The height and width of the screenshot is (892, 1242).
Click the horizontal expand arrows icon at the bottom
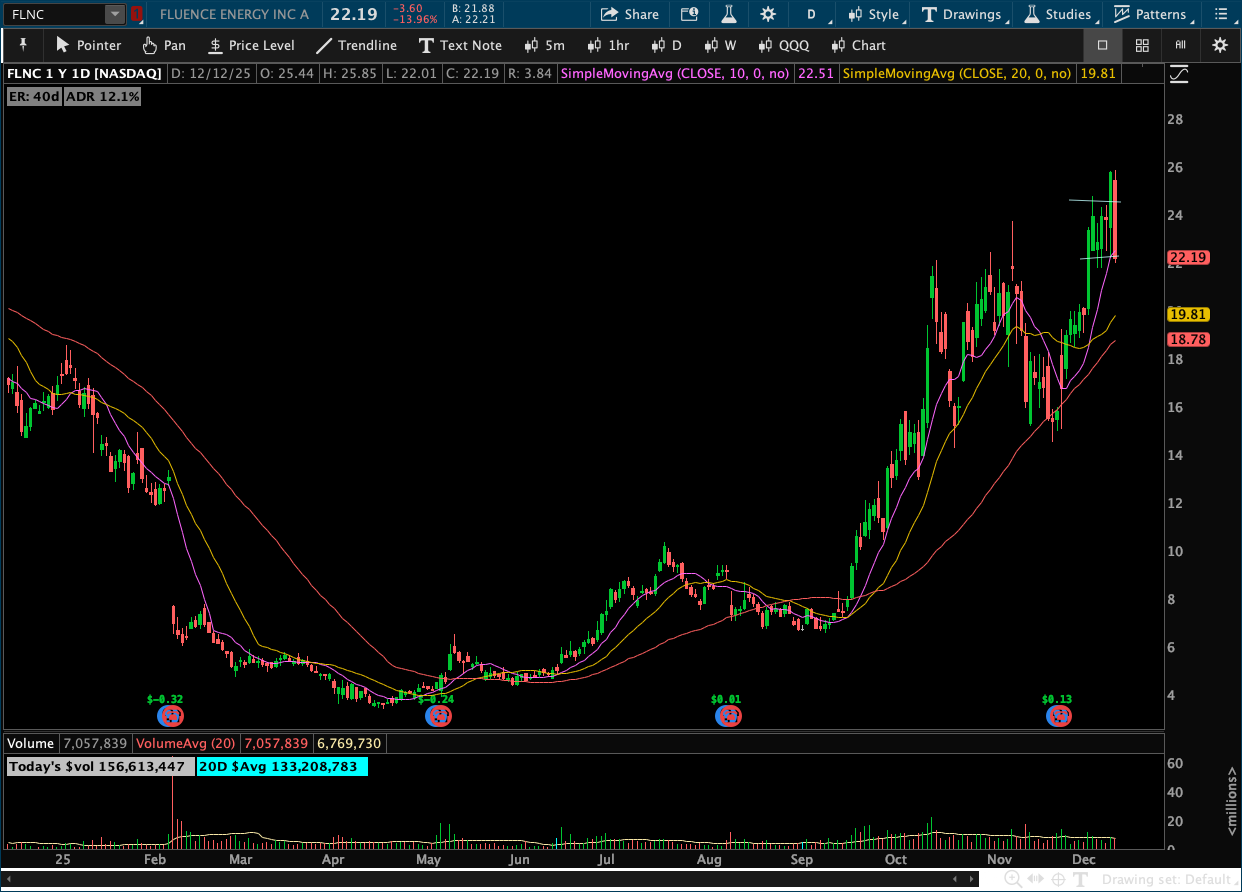pos(1036,879)
